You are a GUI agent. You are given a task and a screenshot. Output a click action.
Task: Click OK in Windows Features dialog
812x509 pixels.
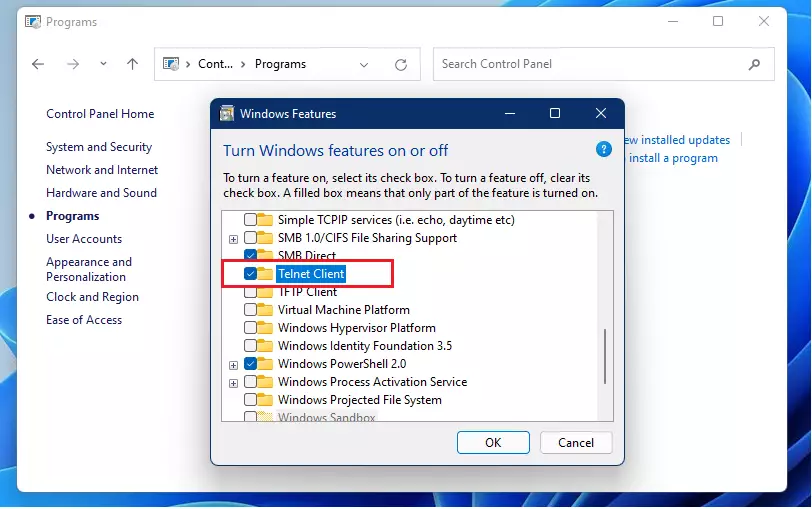click(x=493, y=443)
